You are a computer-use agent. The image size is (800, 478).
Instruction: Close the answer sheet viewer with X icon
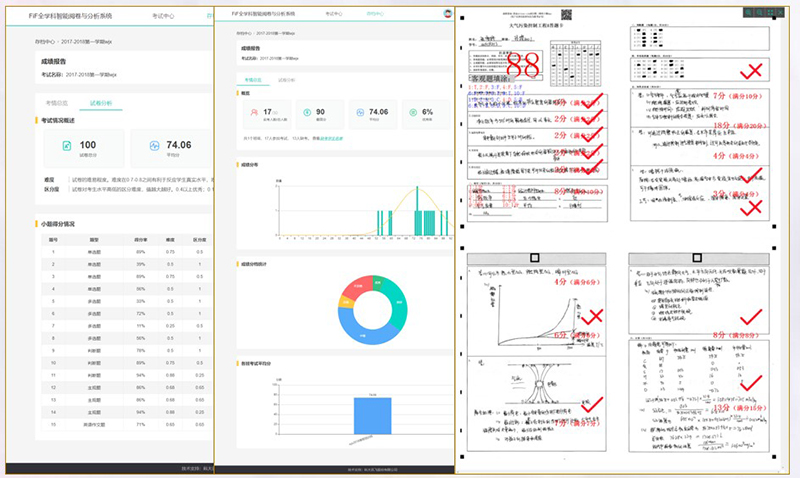[x=781, y=12]
